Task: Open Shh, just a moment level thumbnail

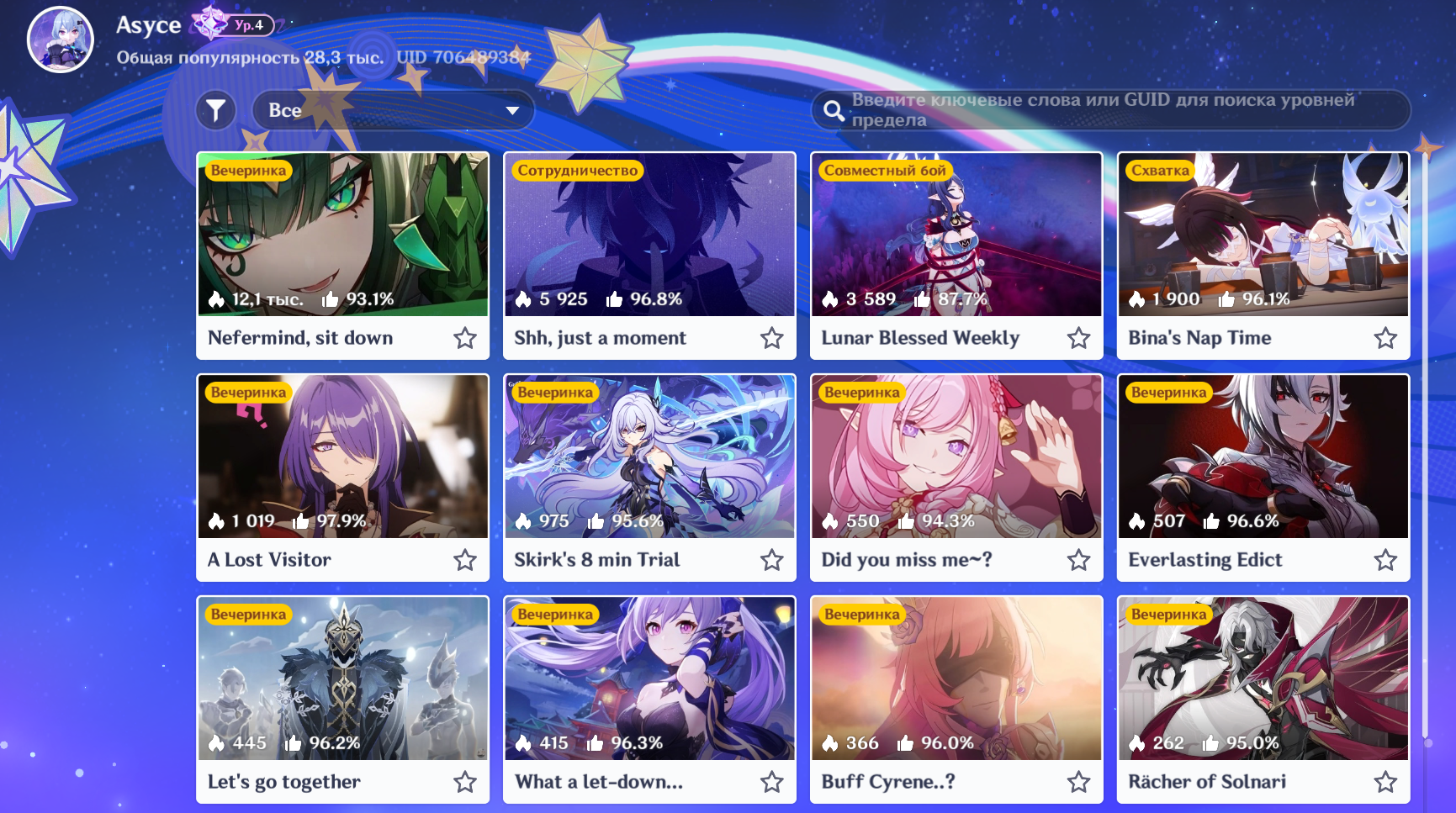Action: click(x=649, y=235)
